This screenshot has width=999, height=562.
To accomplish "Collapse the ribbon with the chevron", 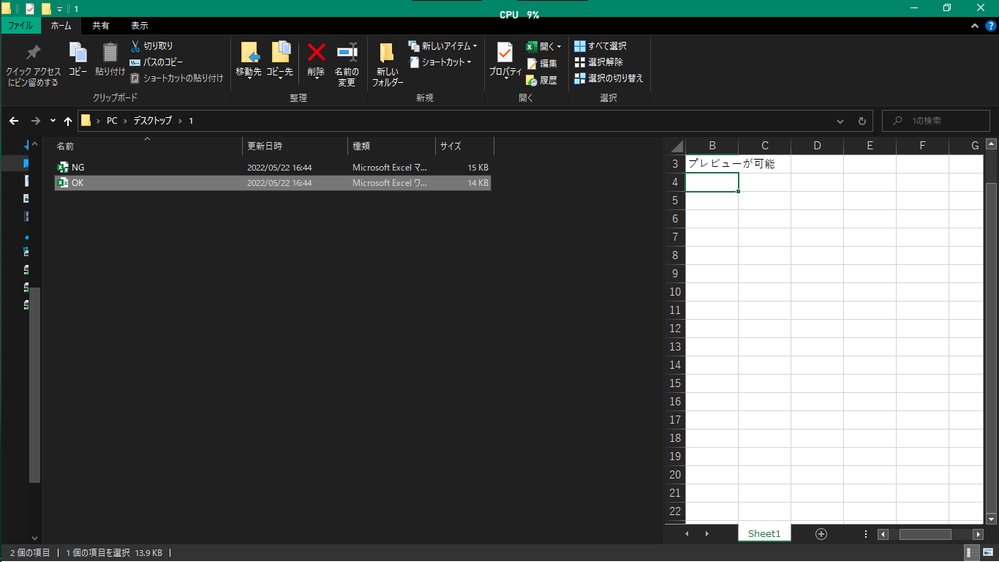I will 975,26.
